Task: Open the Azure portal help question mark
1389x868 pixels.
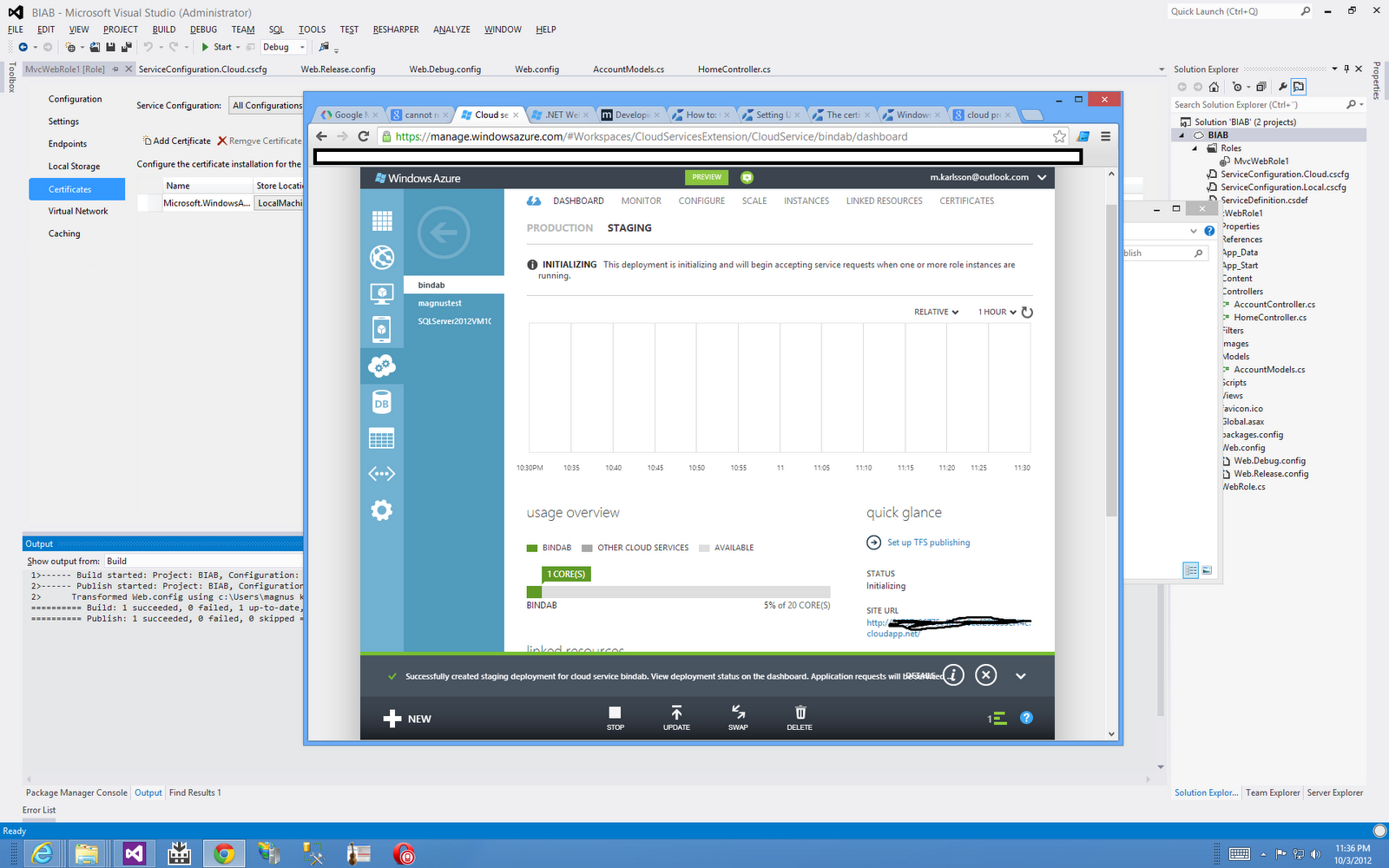Action: tap(1026, 718)
